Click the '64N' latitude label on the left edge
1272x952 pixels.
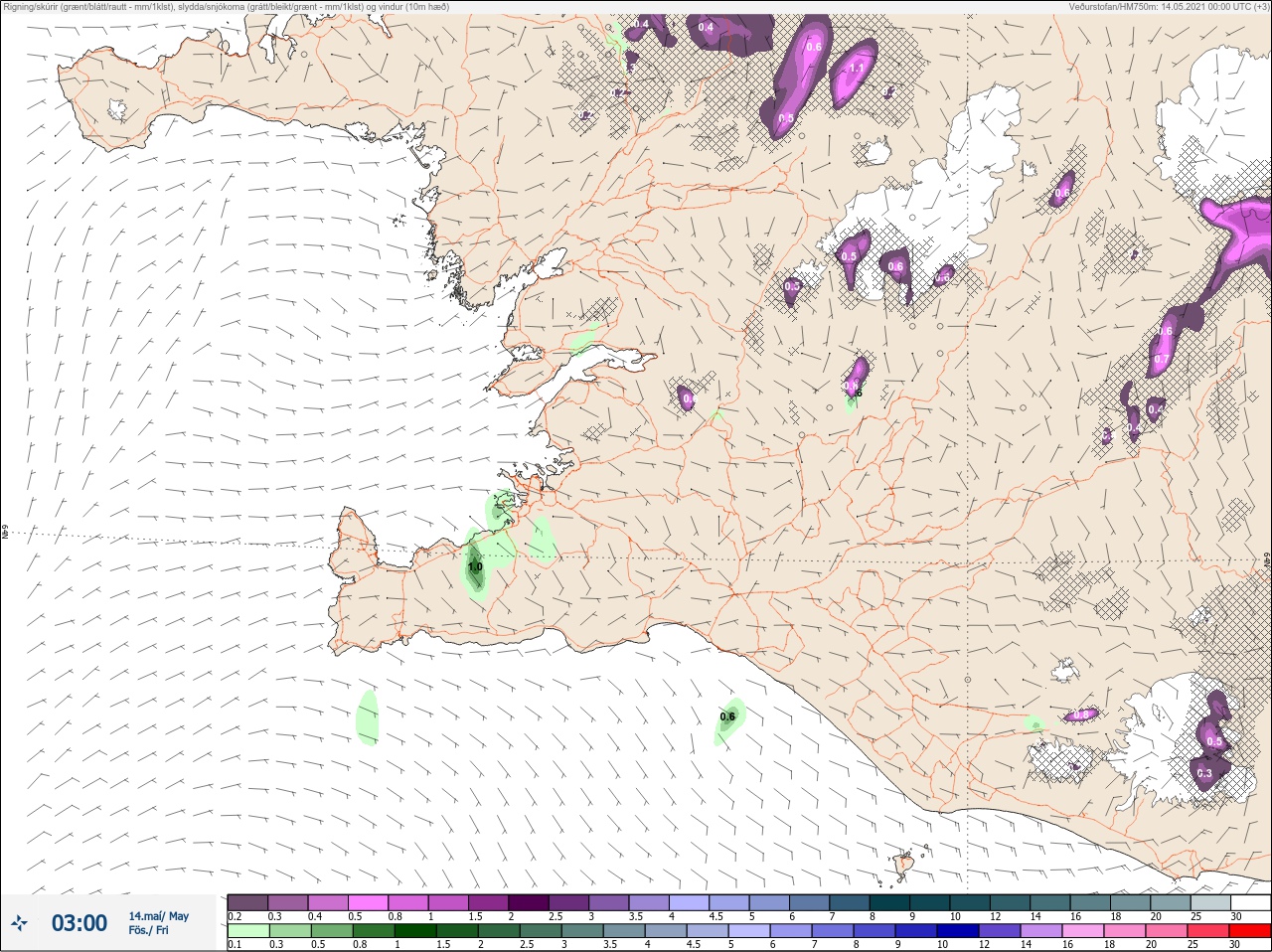pyautogui.click(x=4, y=534)
